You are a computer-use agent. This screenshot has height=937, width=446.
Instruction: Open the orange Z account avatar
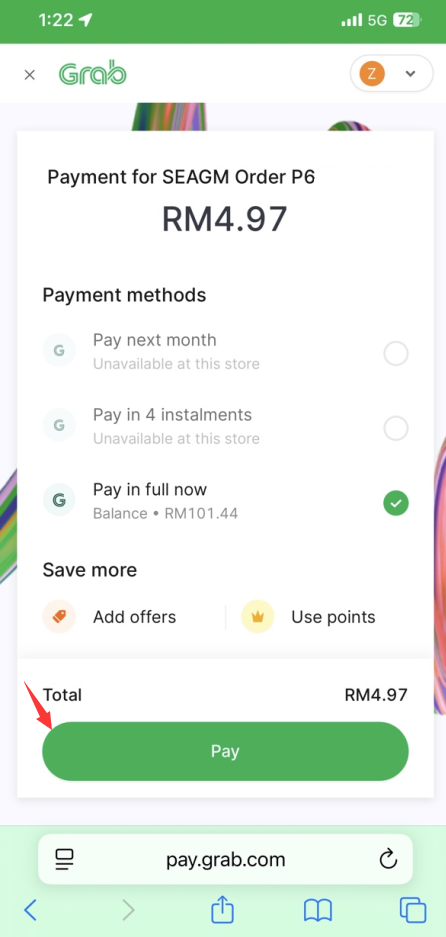click(372, 74)
